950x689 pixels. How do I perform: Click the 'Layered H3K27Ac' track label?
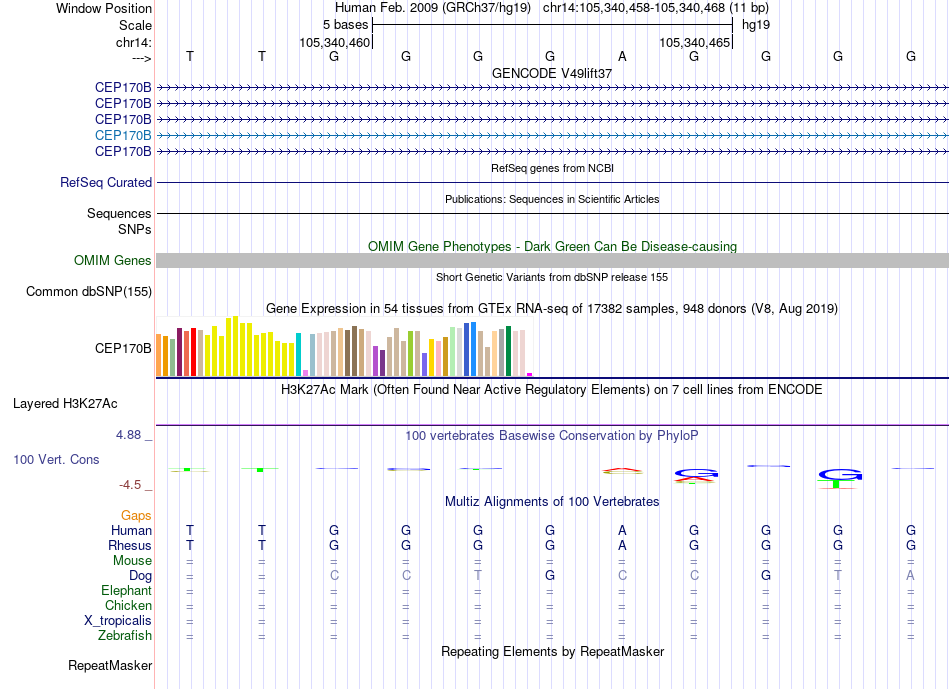point(65,404)
